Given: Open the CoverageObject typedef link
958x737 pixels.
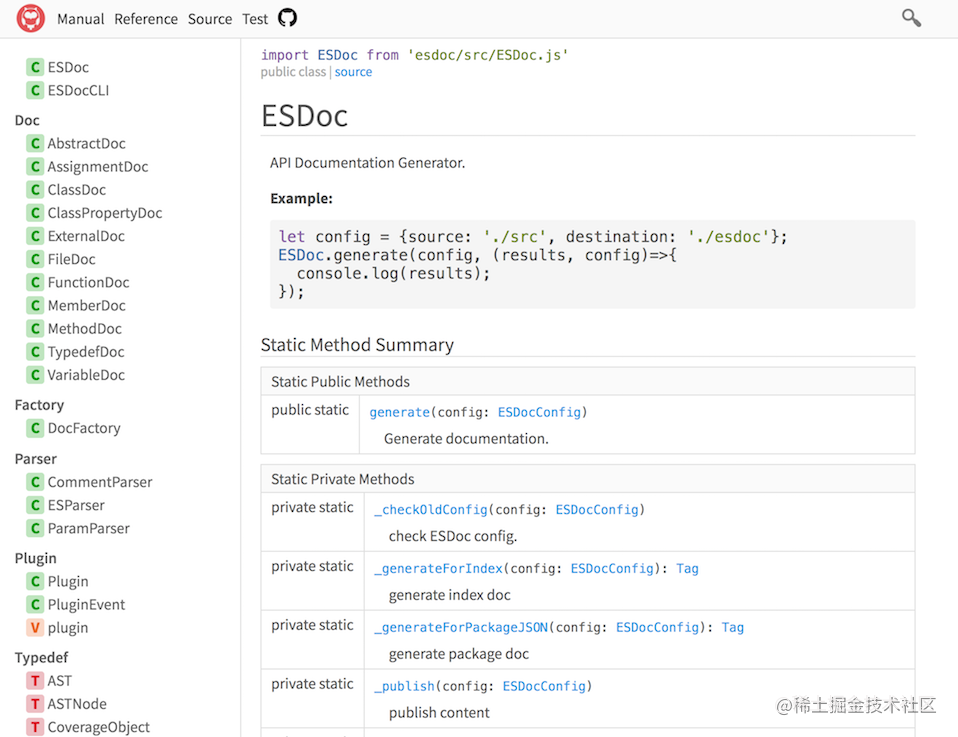Looking at the screenshot, I should point(98,727).
